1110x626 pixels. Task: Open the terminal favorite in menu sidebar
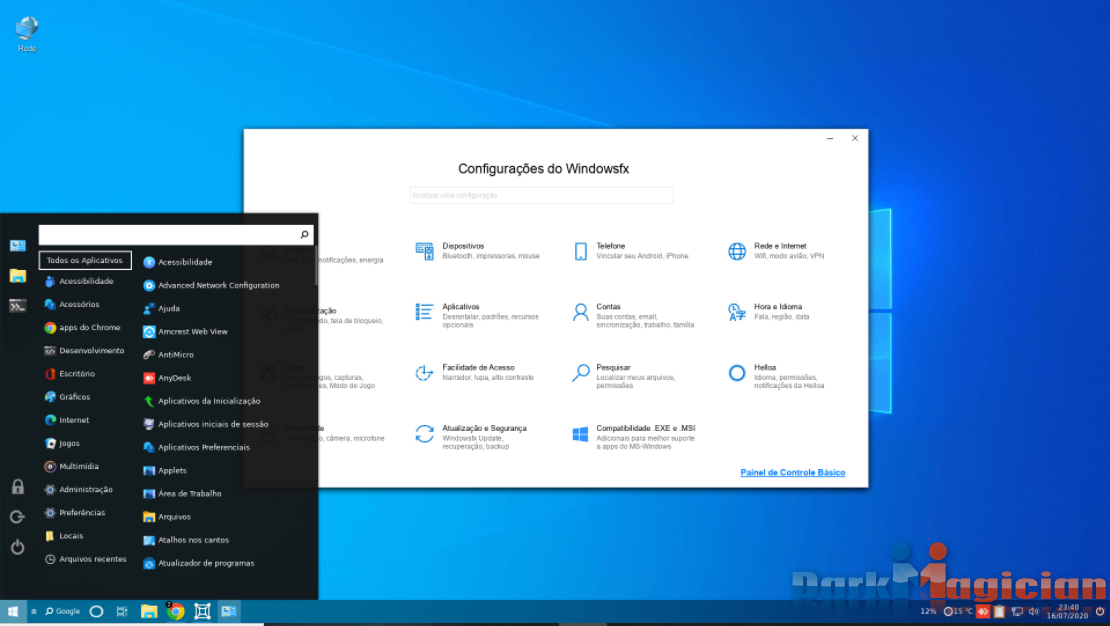pyautogui.click(x=18, y=306)
